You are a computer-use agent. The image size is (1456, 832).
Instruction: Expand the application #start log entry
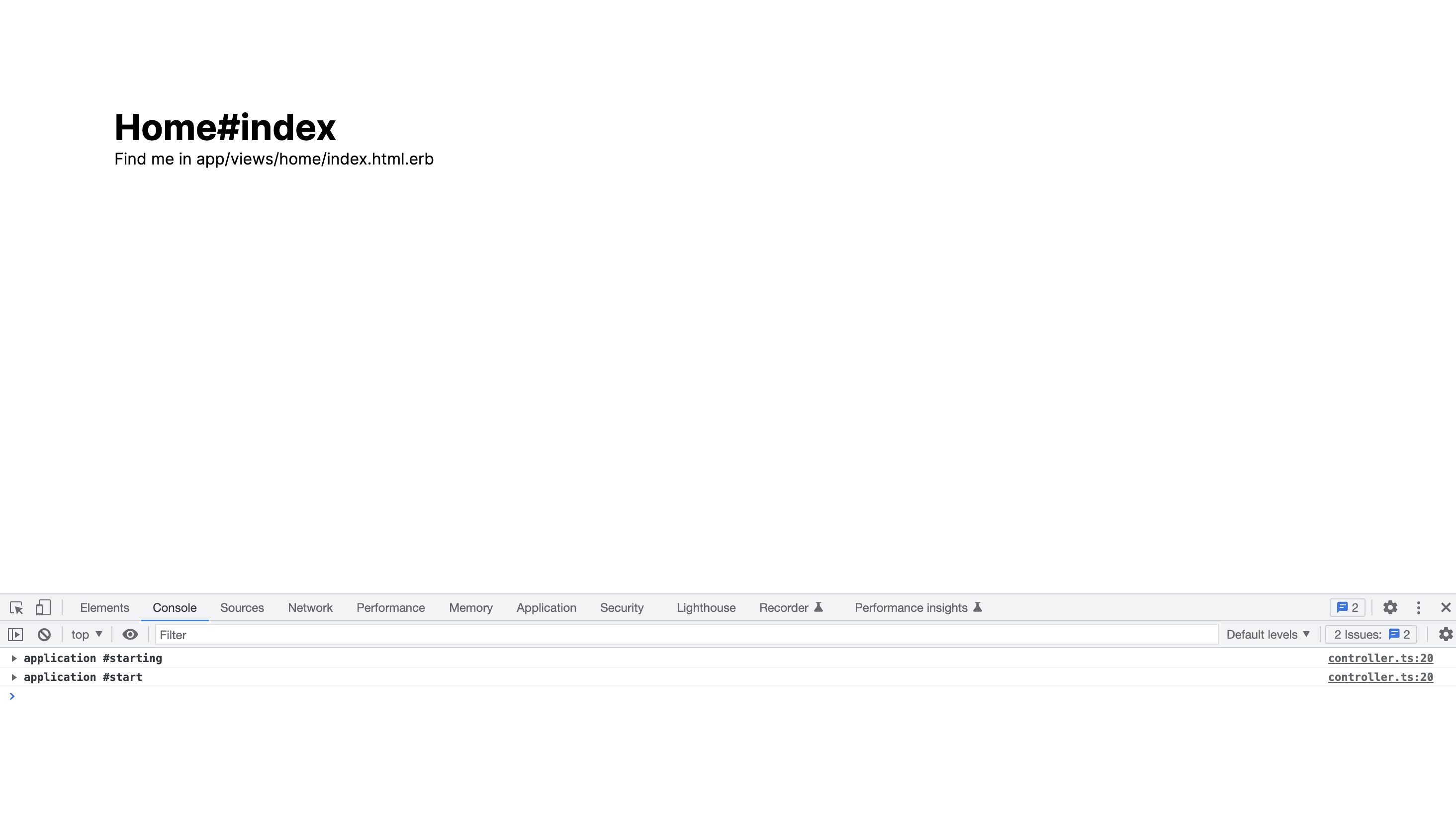click(14, 677)
